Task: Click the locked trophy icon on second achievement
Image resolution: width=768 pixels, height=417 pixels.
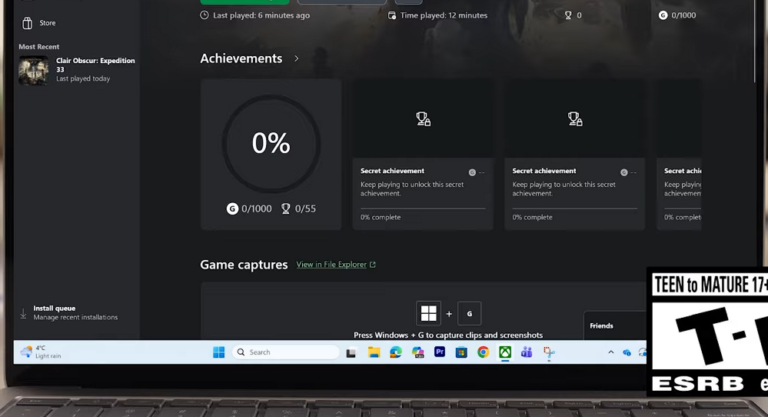Action: point(575,119)
